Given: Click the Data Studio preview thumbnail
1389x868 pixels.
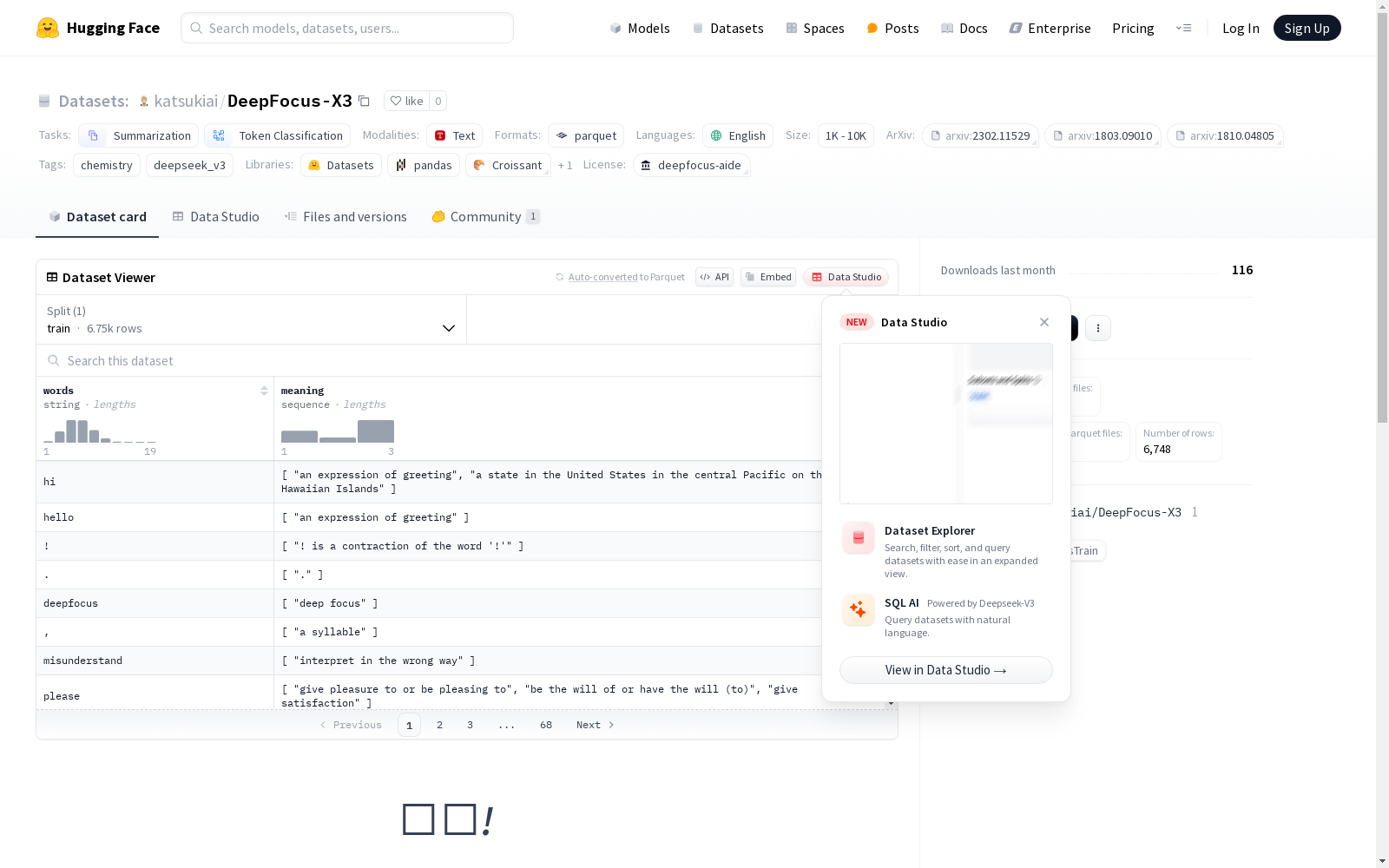Looking at the screenshot, I should 946,424.
